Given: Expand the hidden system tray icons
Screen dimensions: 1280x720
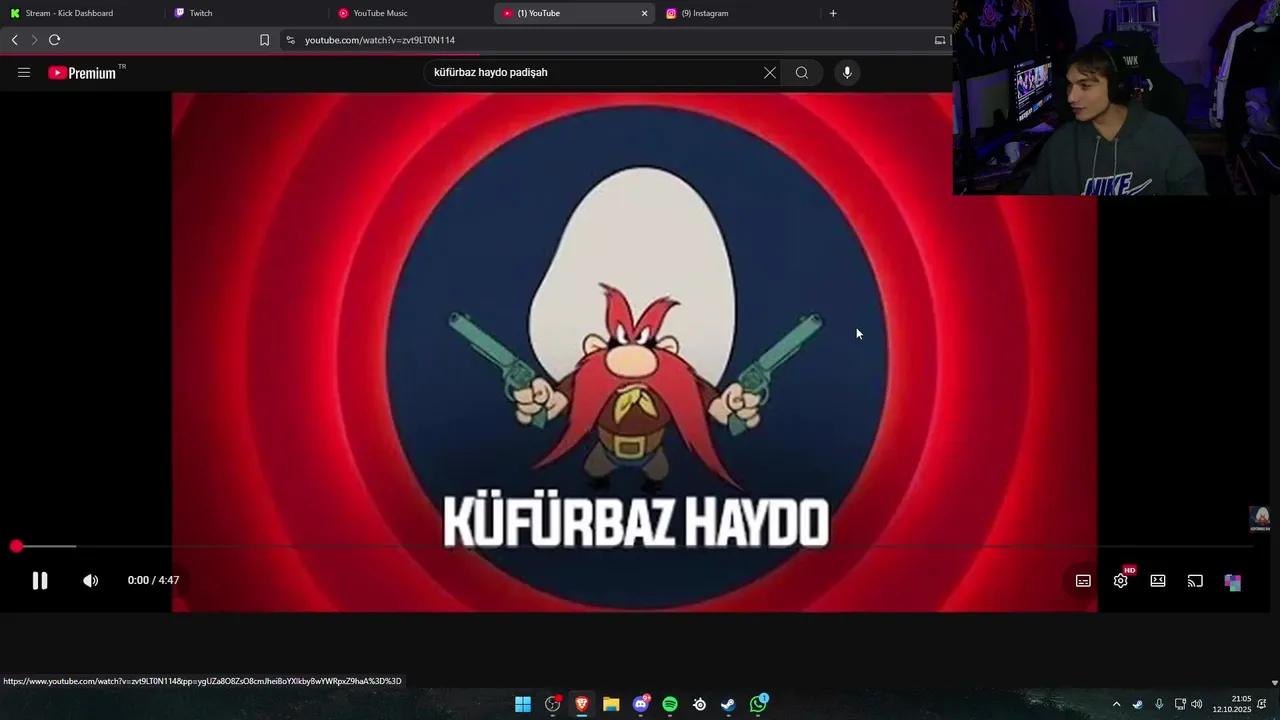Looking at the screenshot, I should [1117, 704].
